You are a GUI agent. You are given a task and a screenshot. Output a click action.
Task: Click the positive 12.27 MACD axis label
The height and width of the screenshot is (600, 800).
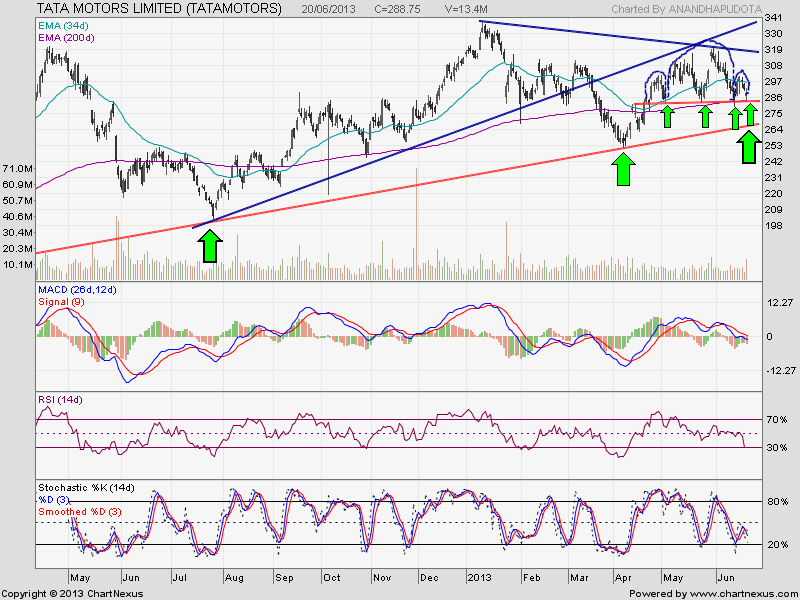pyautogui.click(x=781, y=303)
